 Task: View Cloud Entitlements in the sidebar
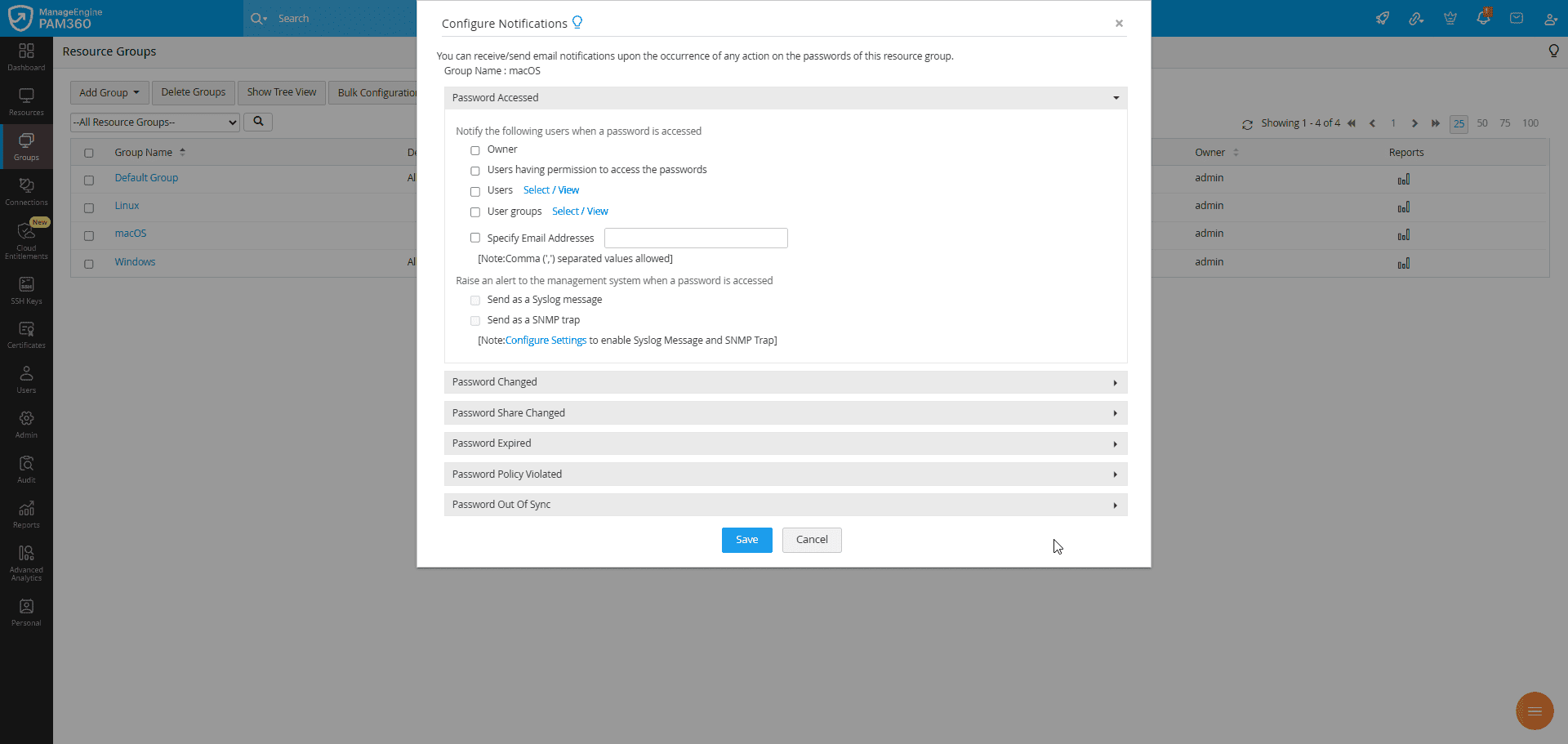[x=26, y=238]
